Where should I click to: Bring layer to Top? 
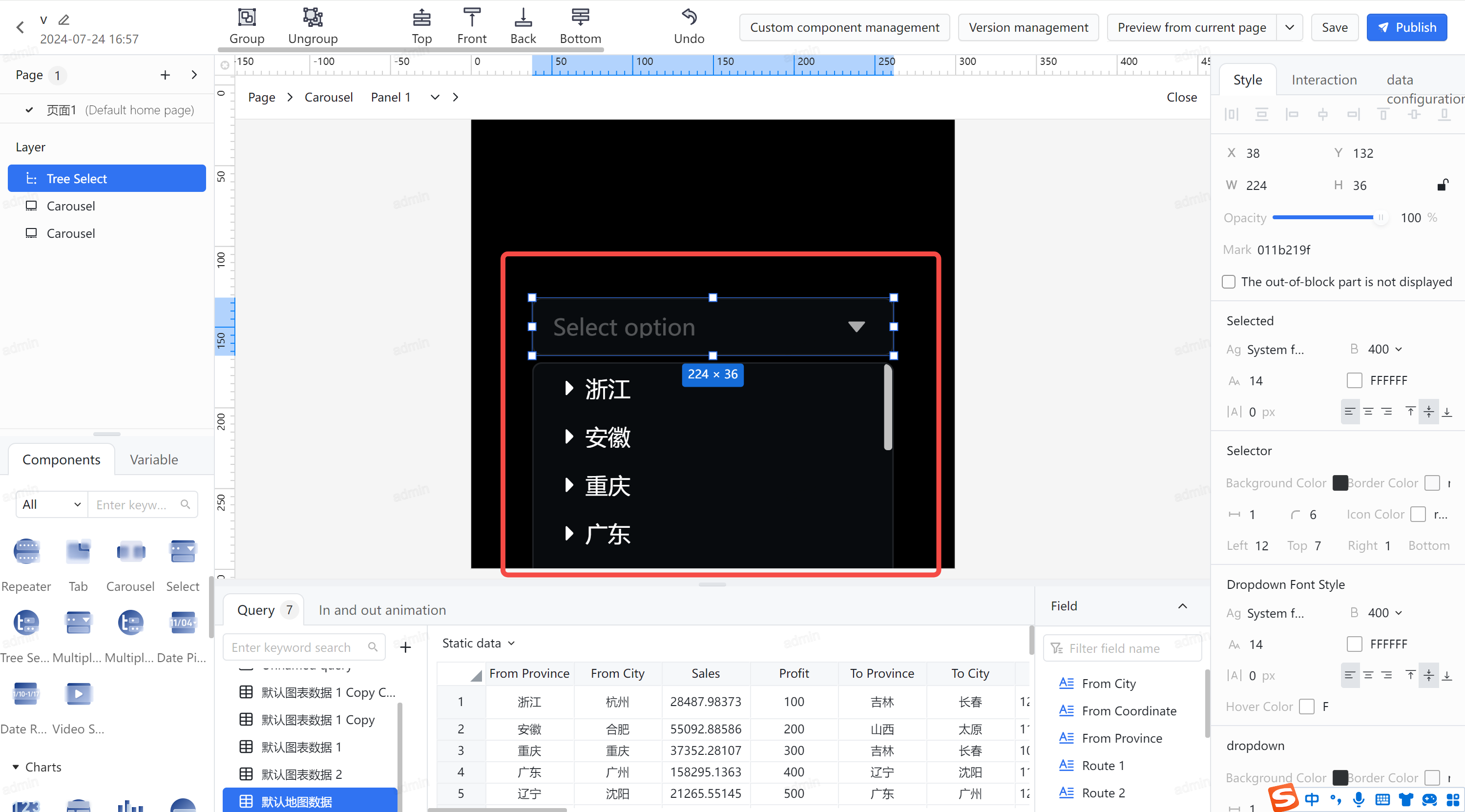[x=421, y=25]
